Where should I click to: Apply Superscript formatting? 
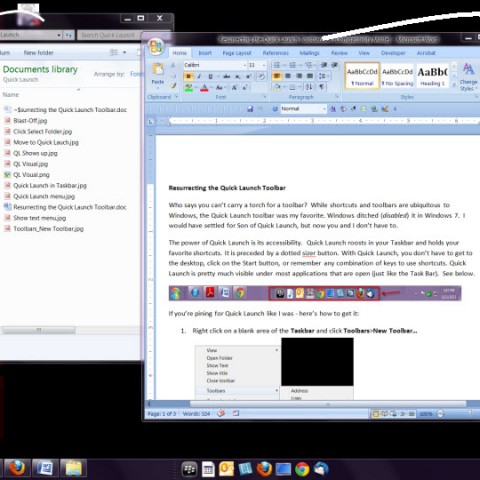(x=248, y=76)
